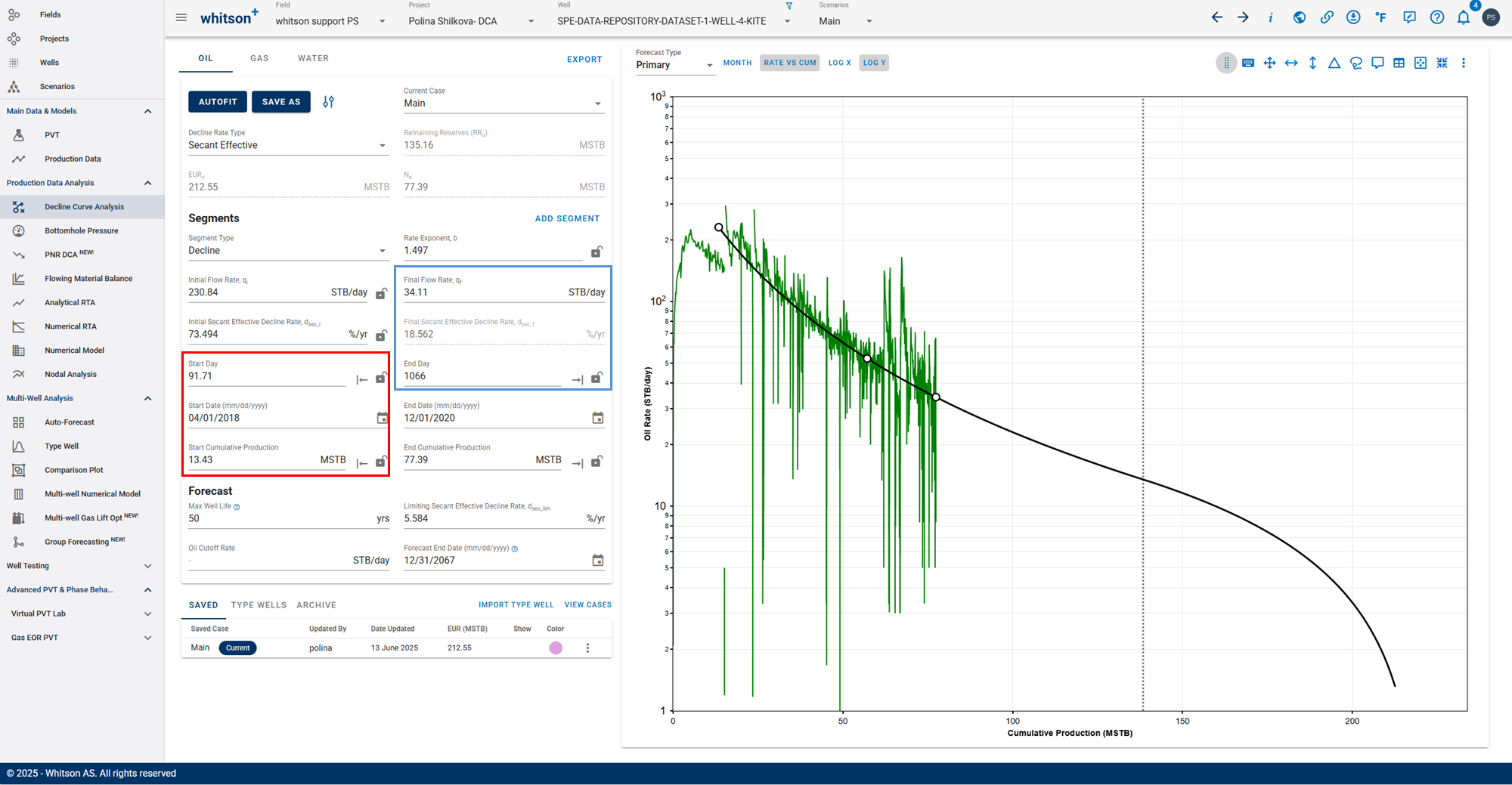Screen dimensions: 1512x785
Task: Open chart toolbar three-dot menu
Action: pos(1464,63)
